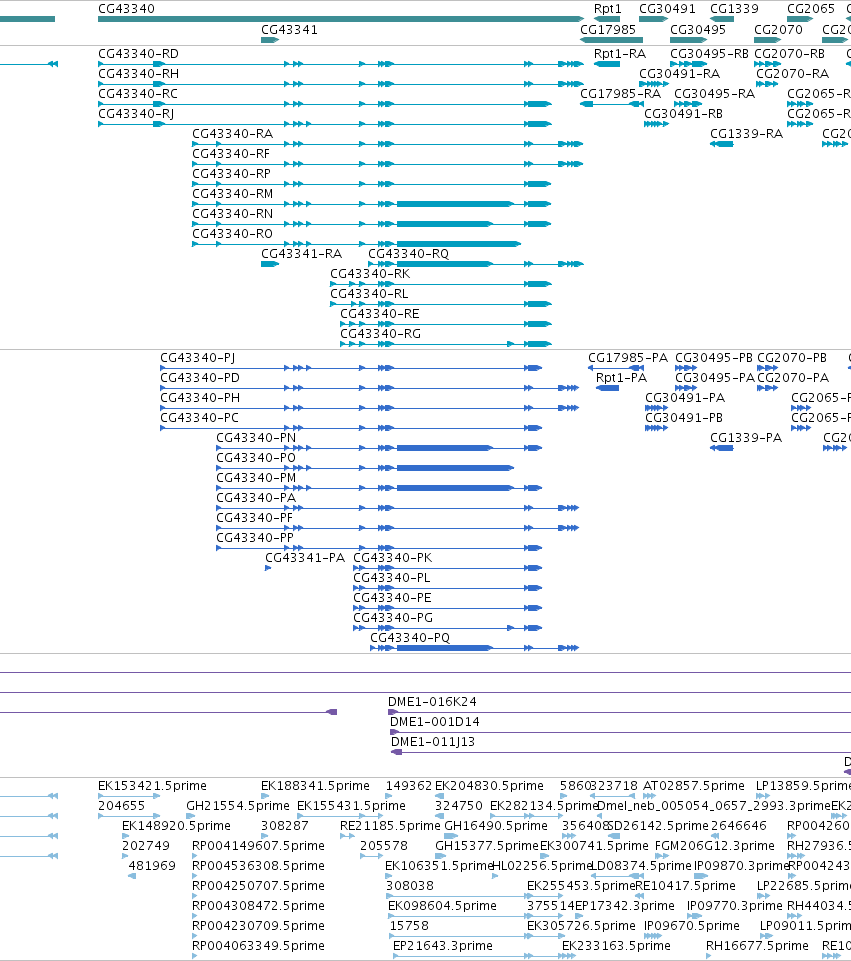851x961 pixels.
Task: Select transcript CG43341-RA
Action: coord(301,254)
